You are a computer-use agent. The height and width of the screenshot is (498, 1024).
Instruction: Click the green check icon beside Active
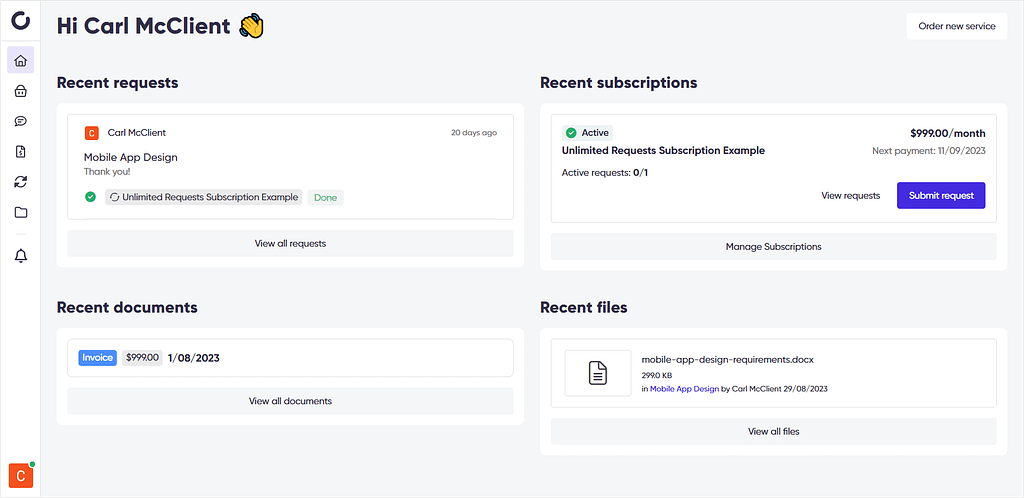[571, 132]
